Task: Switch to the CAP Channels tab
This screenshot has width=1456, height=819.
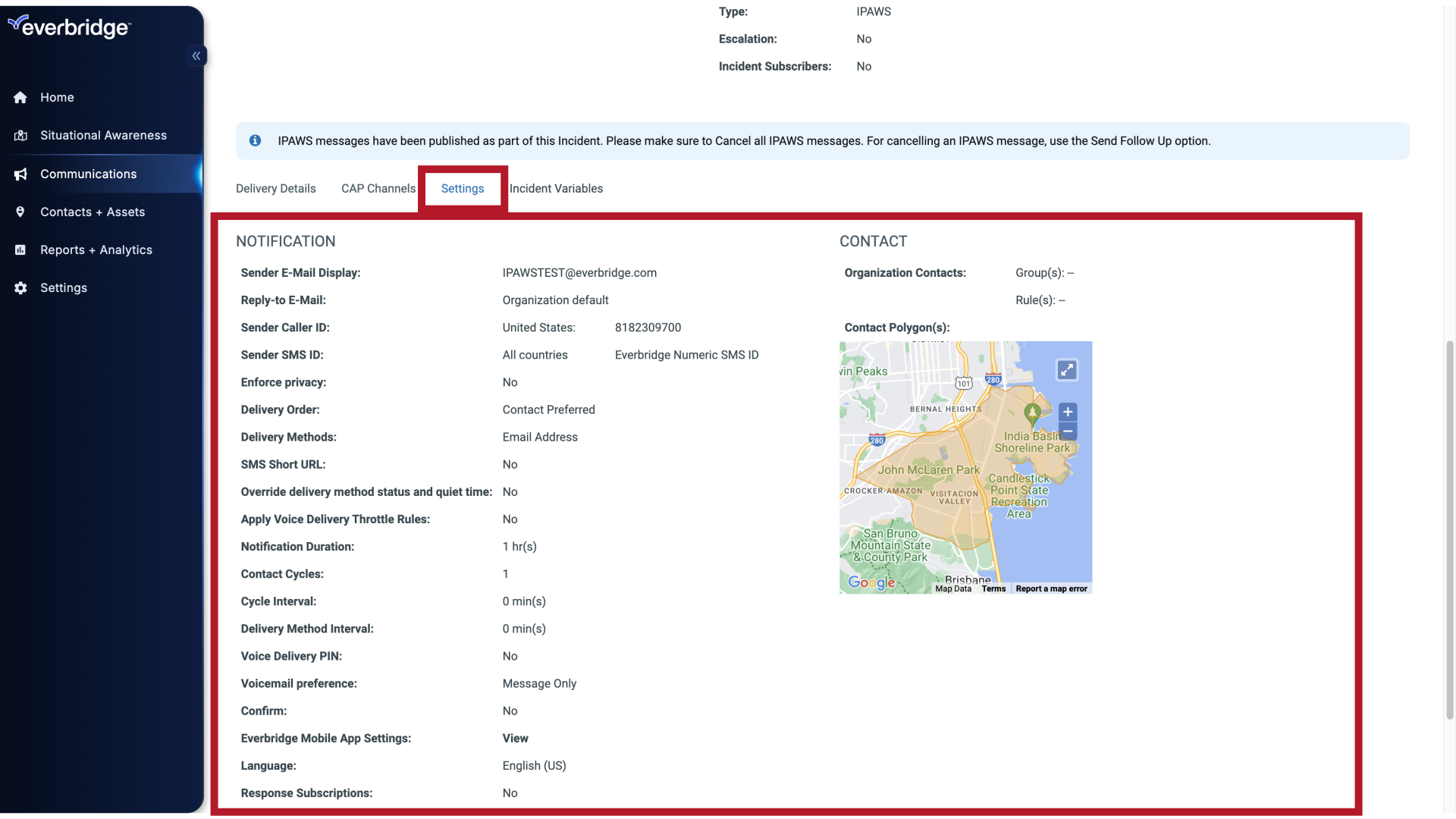Action: (378, 189)
